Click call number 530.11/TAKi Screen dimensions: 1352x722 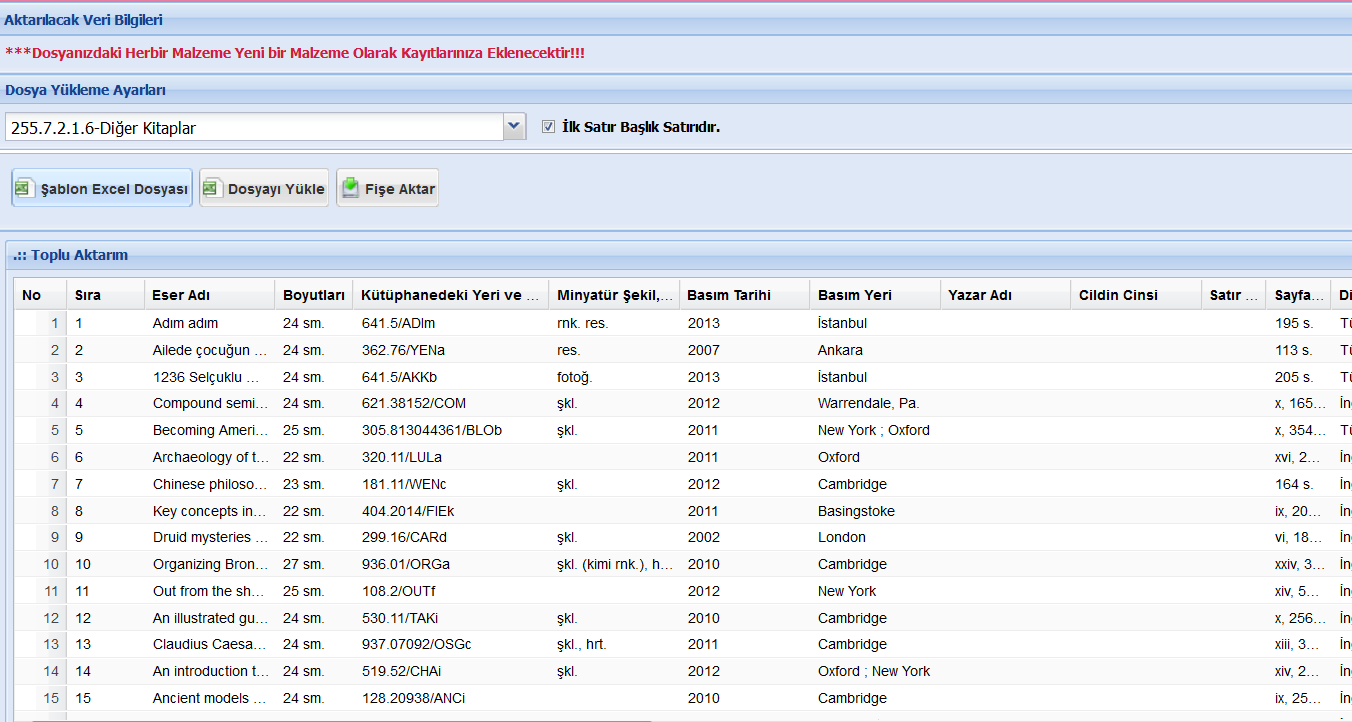398,618
